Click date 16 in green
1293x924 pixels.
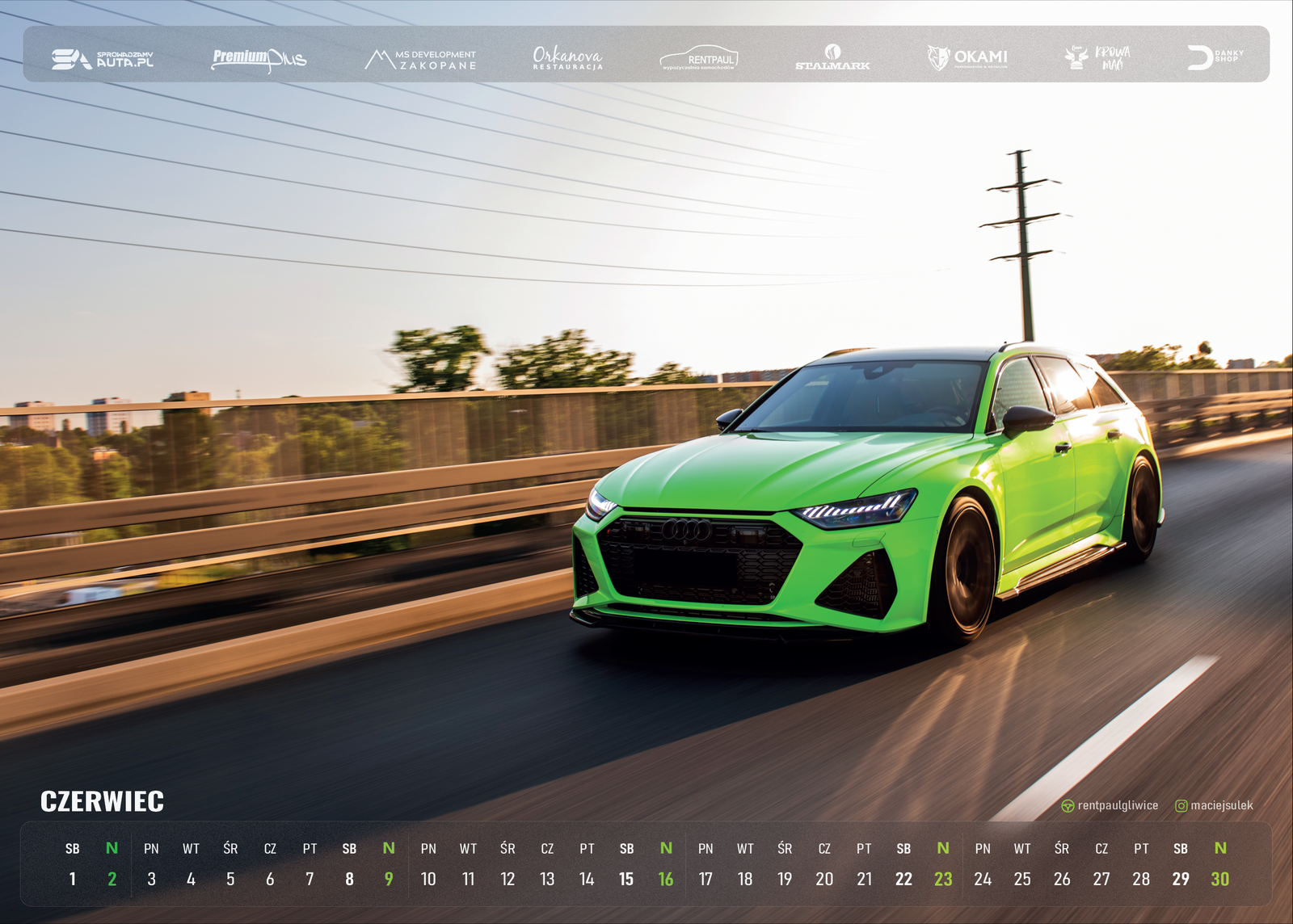666,879
